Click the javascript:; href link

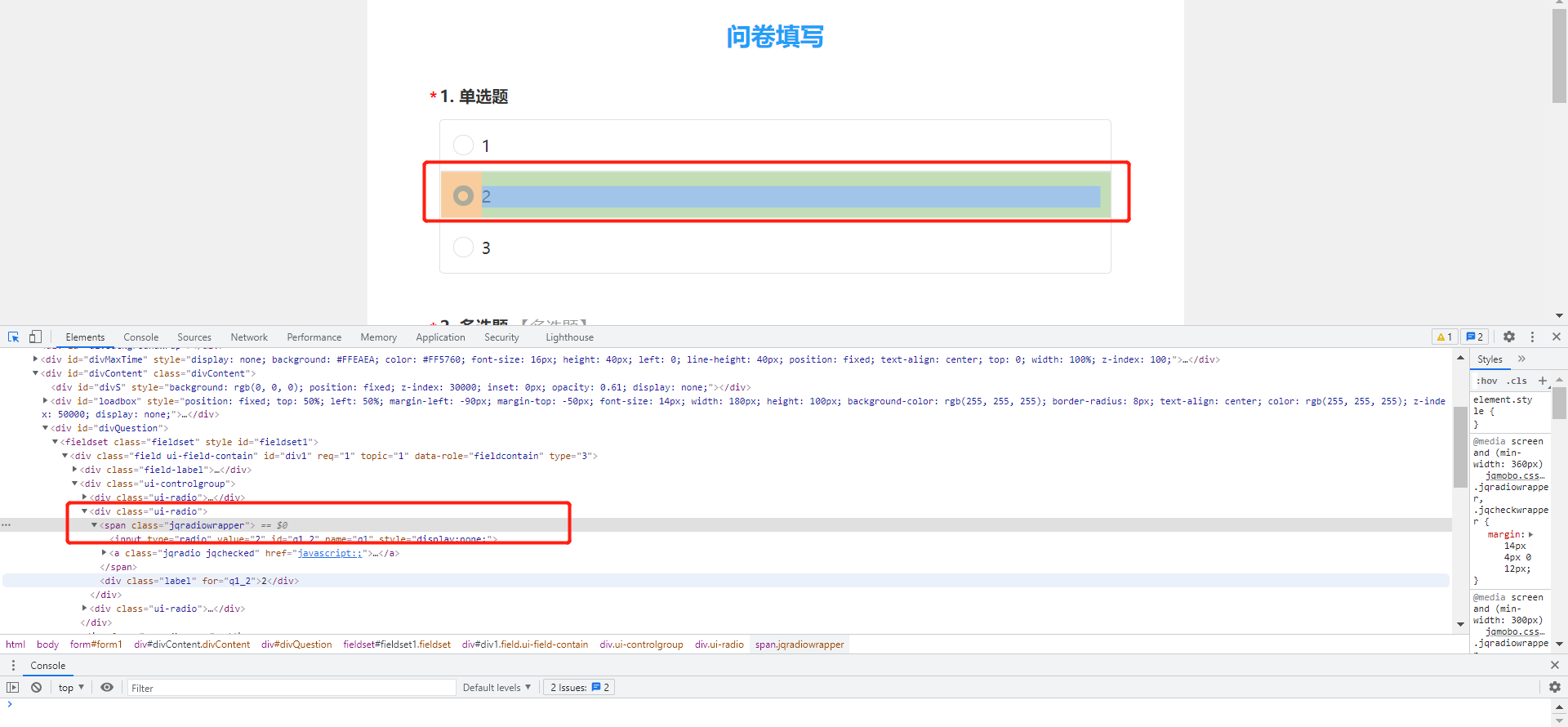329,553
